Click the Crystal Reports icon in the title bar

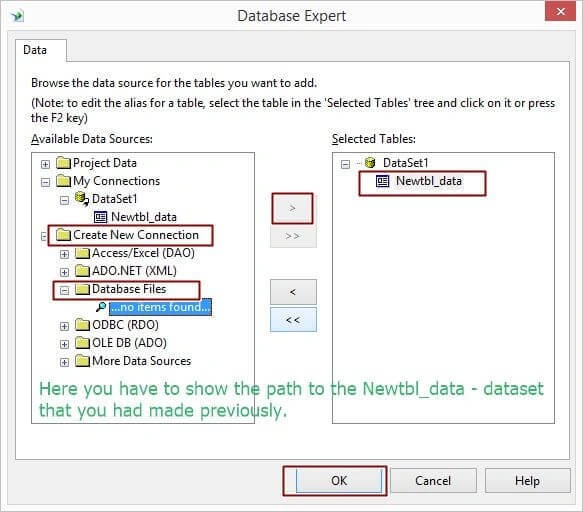tap(17, 16)
